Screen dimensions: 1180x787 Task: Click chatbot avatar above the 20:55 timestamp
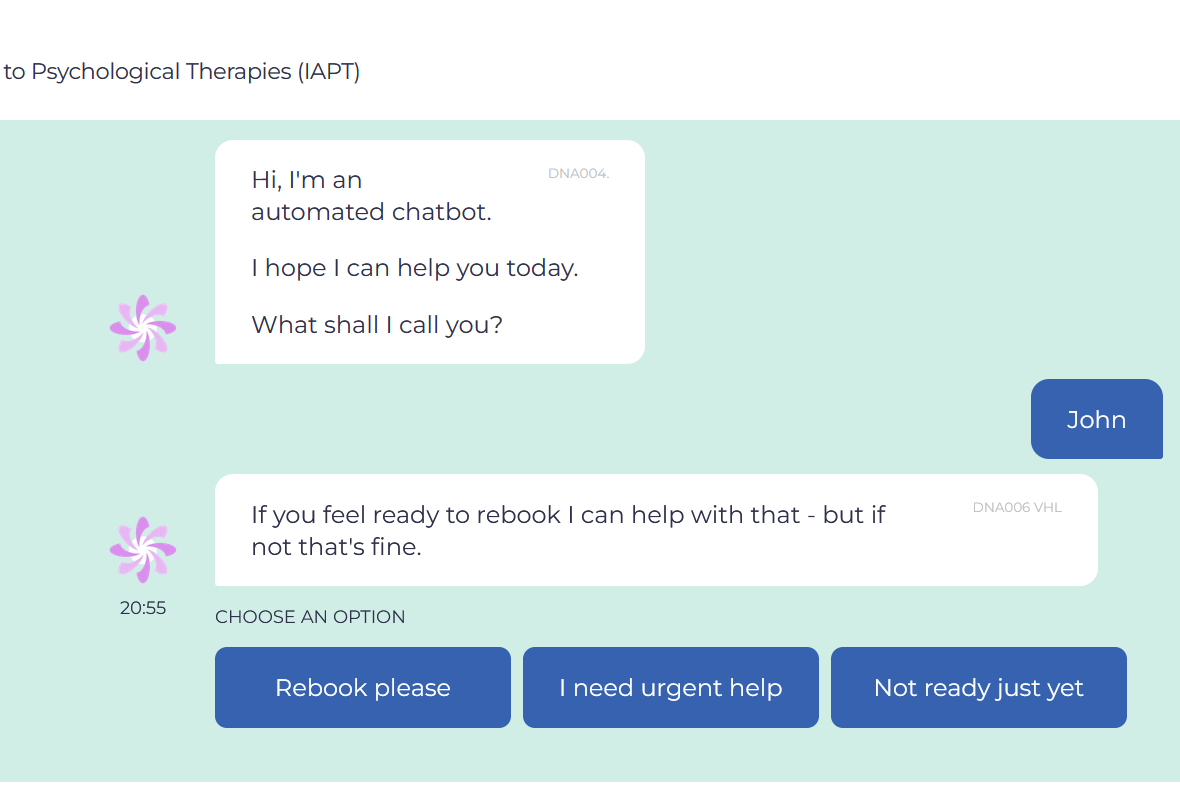(143, 550)
